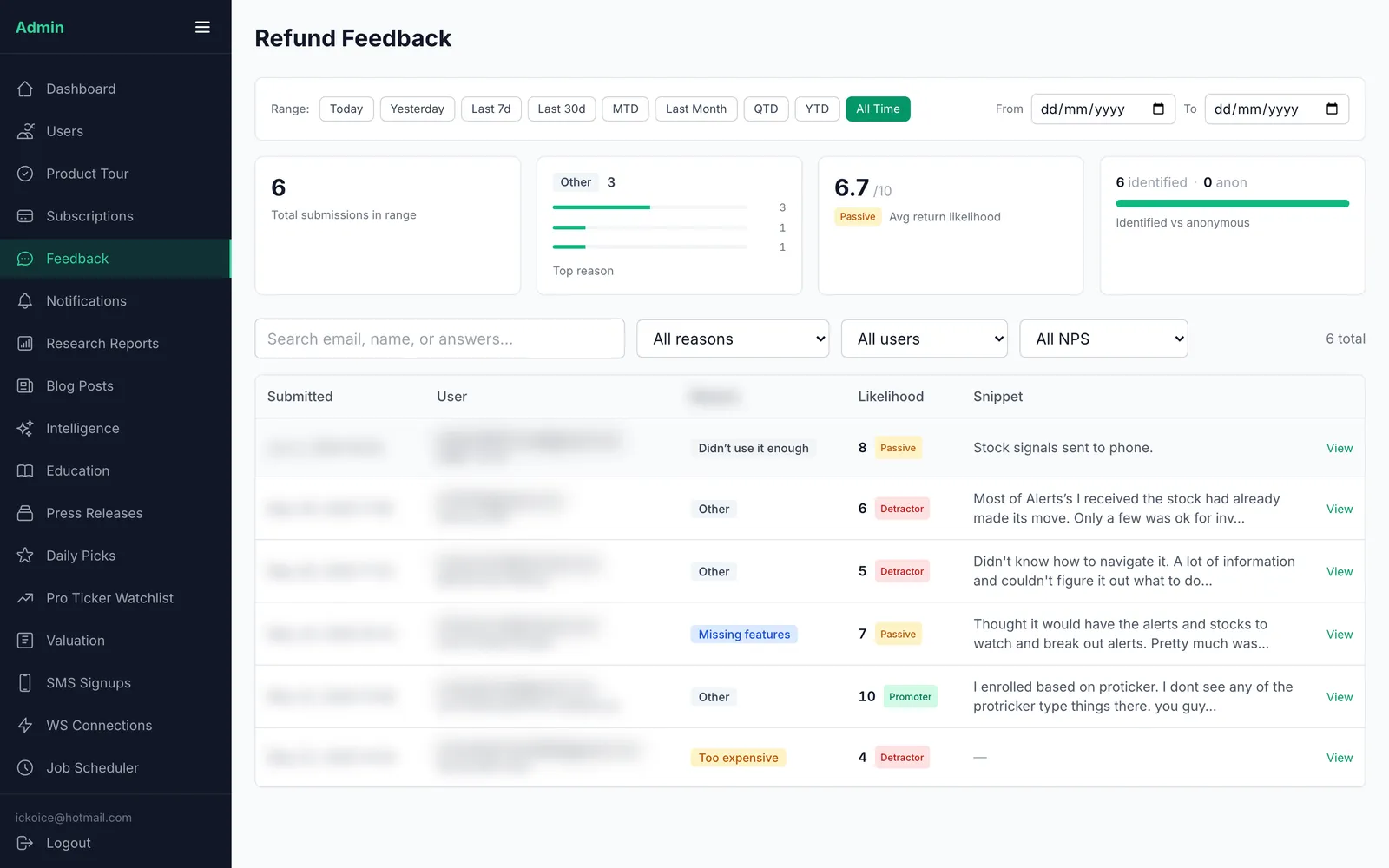Click the Press Releases icon

[x=25, y=513]
